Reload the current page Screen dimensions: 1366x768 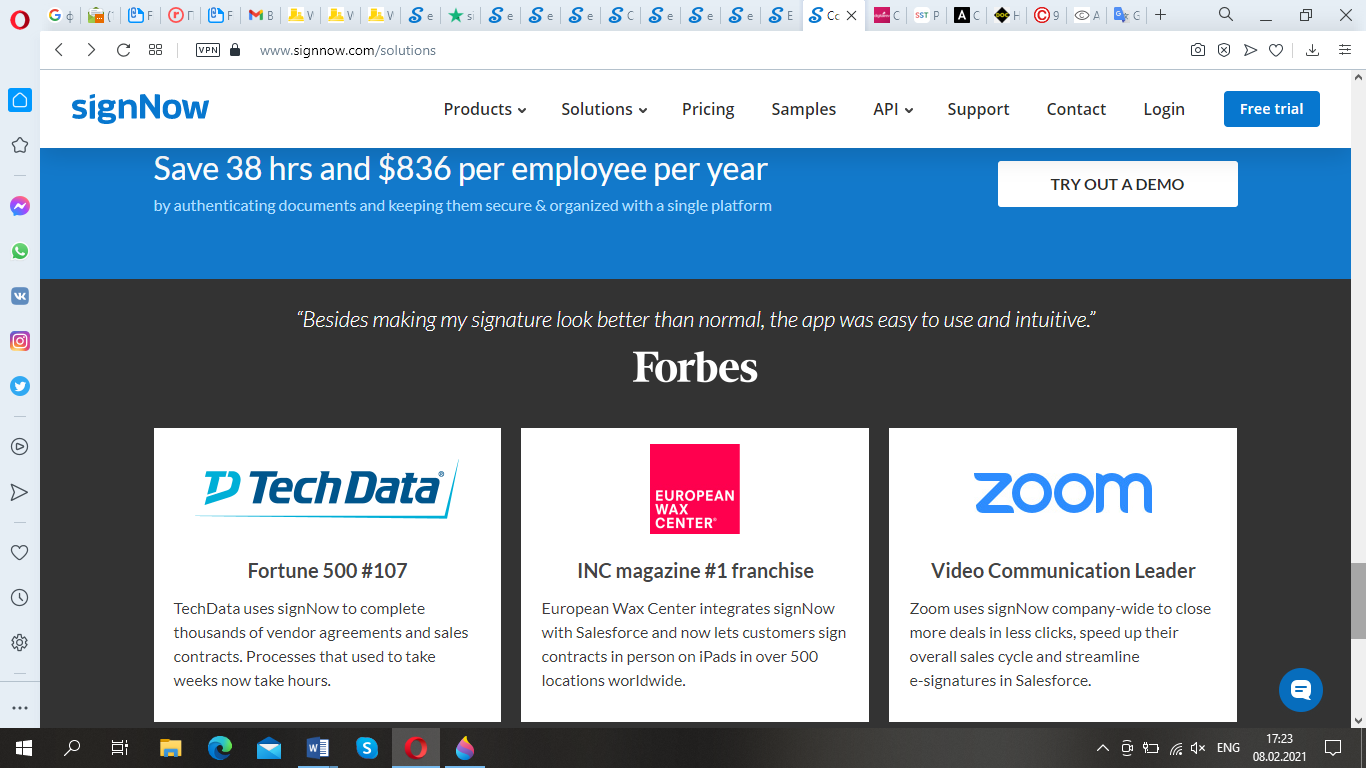[x=124, y=50]
